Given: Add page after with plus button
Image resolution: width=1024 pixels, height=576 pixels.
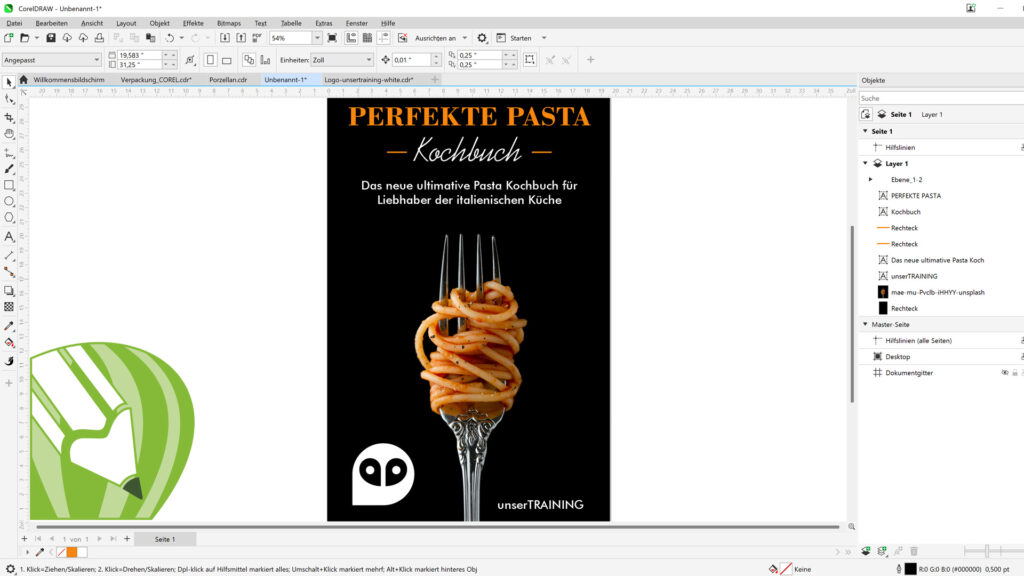Looking at the screenshot, I should (127, 539).
